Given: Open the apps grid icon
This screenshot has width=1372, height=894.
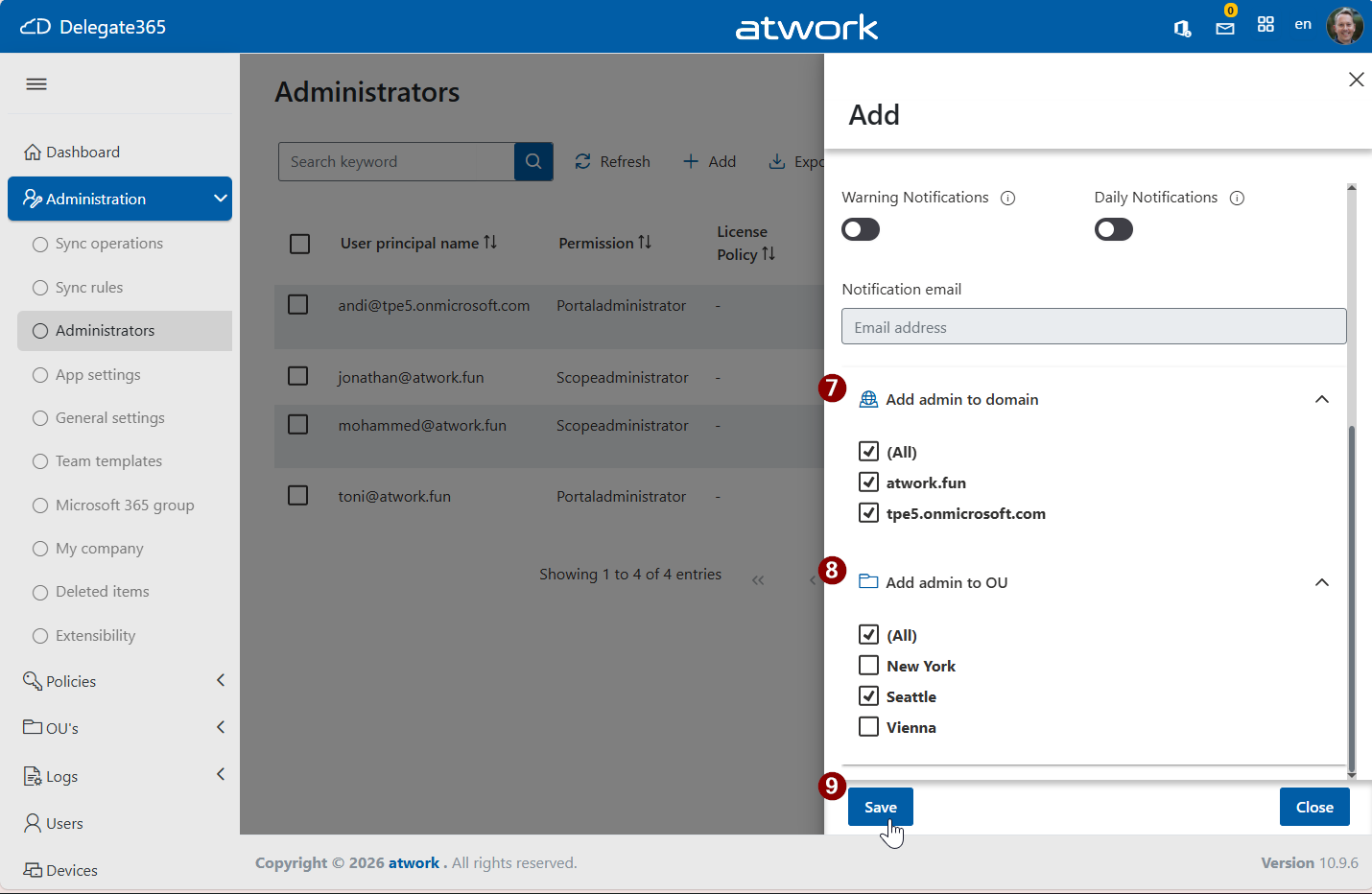Looking at the screenshot, I should tap(1266, 25).
